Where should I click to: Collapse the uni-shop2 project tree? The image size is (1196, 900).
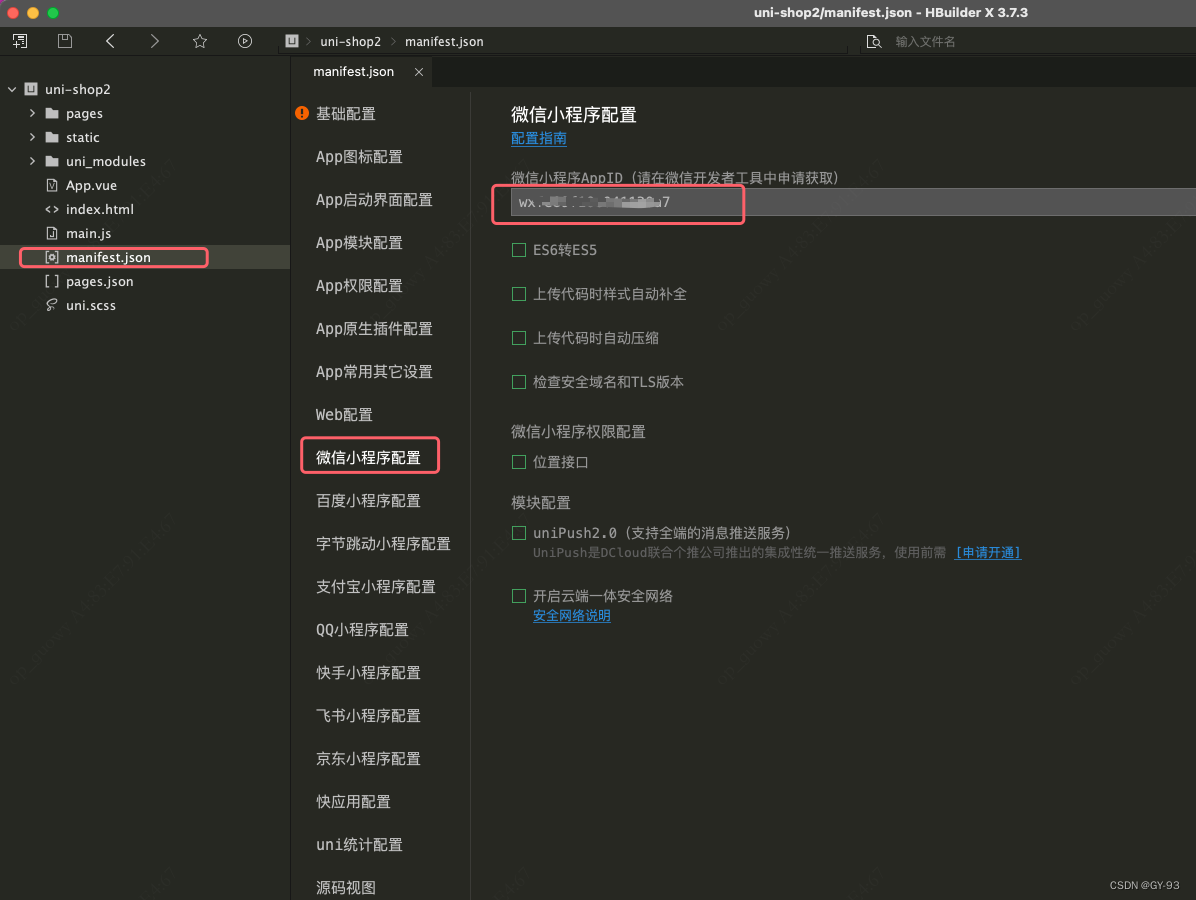pos(12,89)
